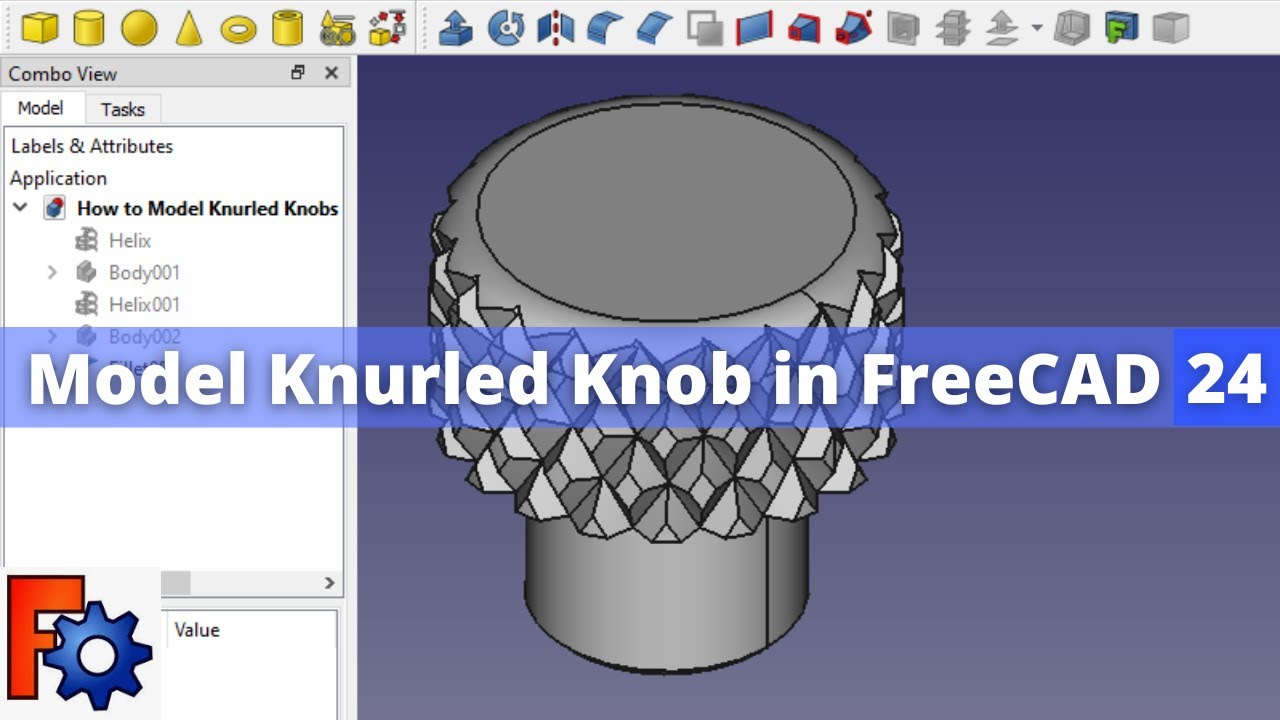1280x720 pixels.
Task: Select the Thickness tool
Action: tap(1072, 28)
